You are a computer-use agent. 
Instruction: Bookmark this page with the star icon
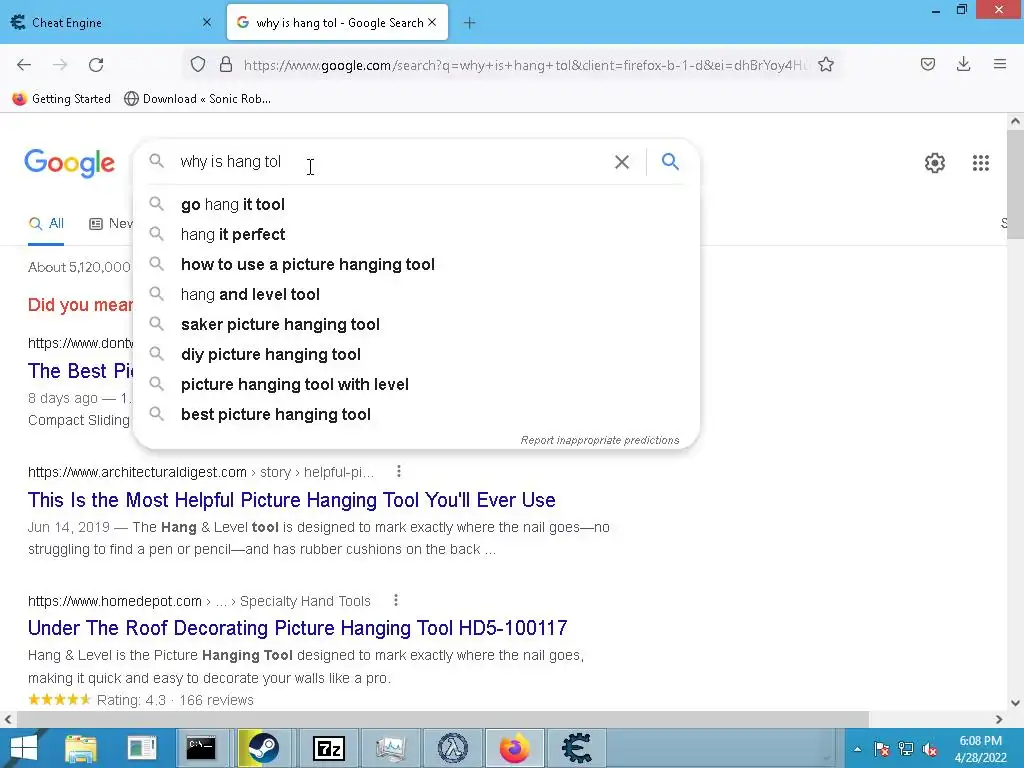[826, 64]
